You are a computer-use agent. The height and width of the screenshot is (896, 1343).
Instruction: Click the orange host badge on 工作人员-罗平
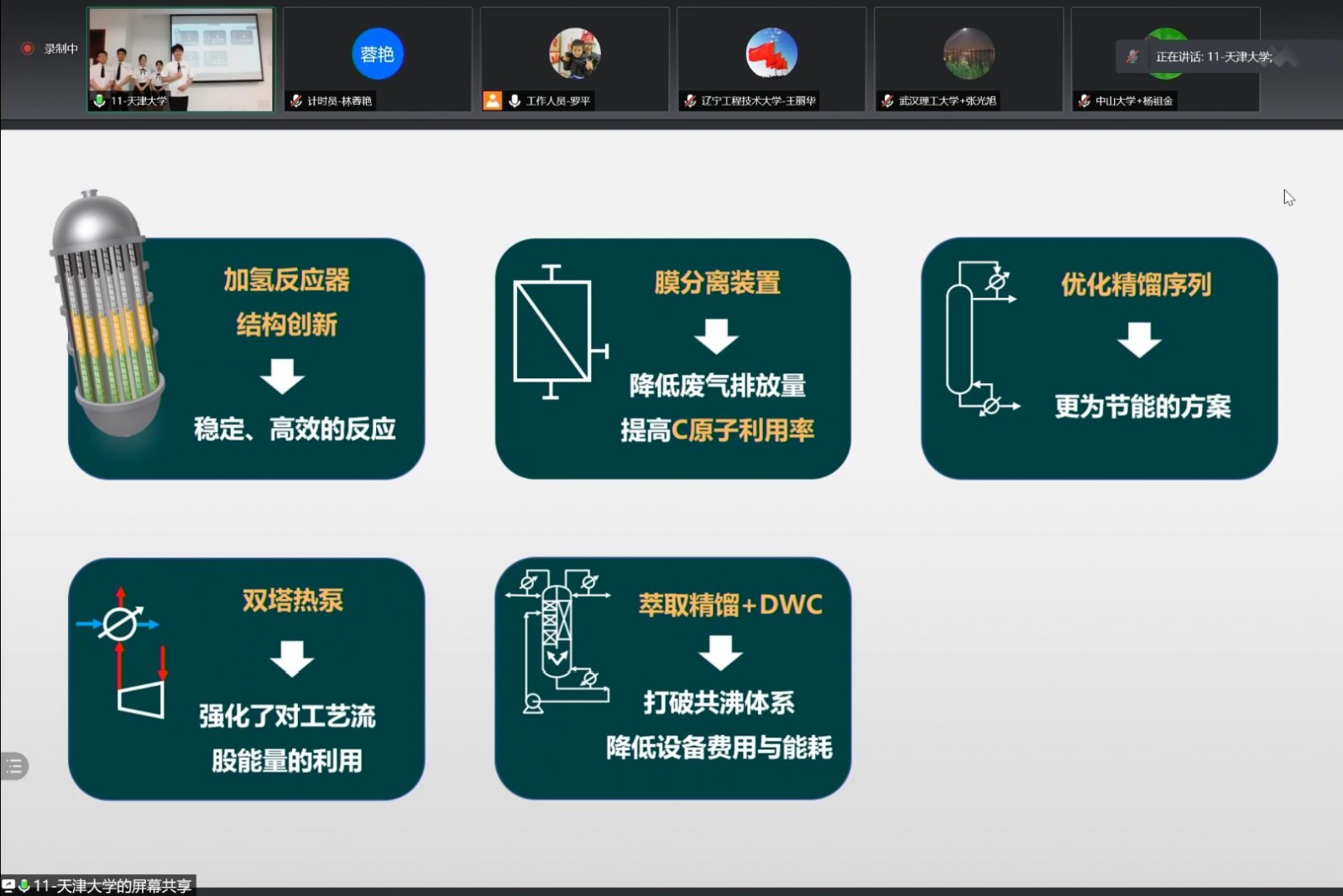pos(493,101)
